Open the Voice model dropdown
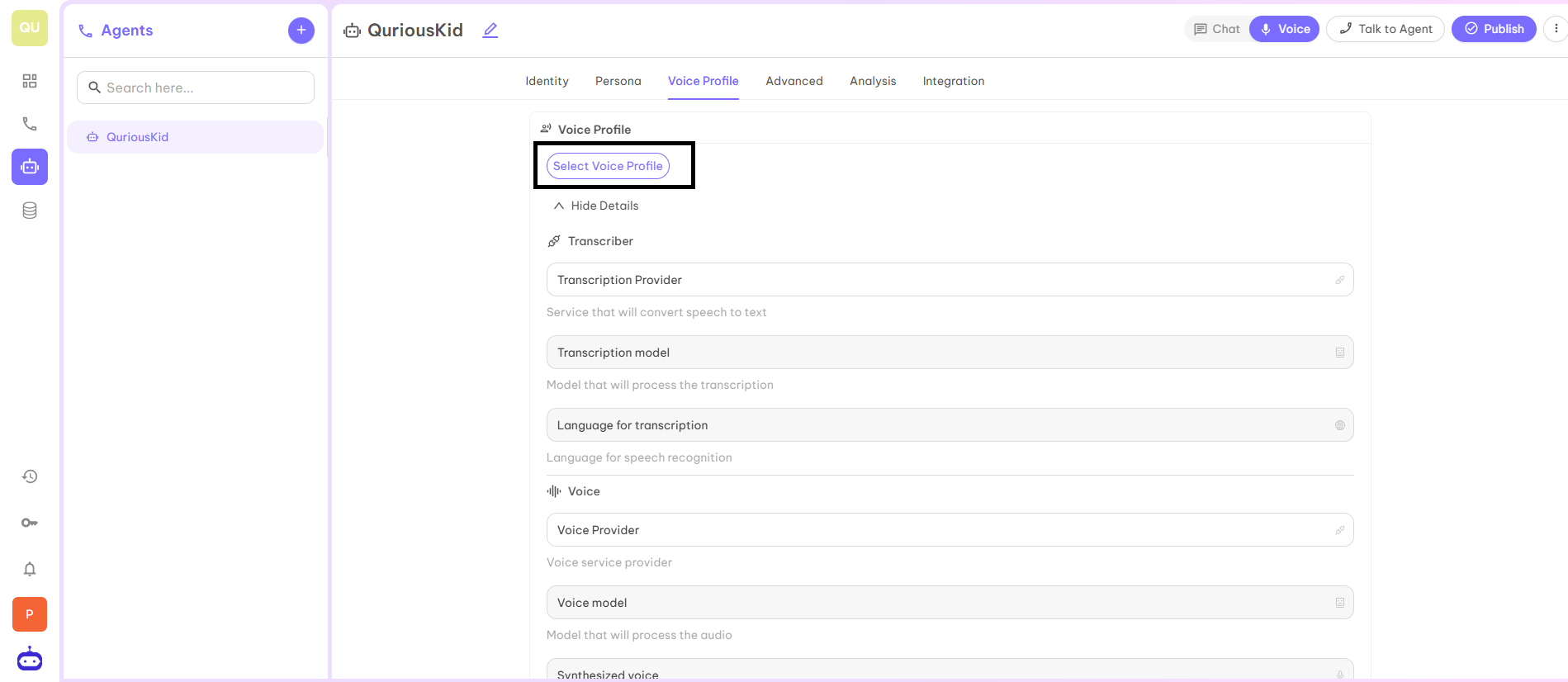The height and width of the screenshot is (682, 1568). (950, 603)
